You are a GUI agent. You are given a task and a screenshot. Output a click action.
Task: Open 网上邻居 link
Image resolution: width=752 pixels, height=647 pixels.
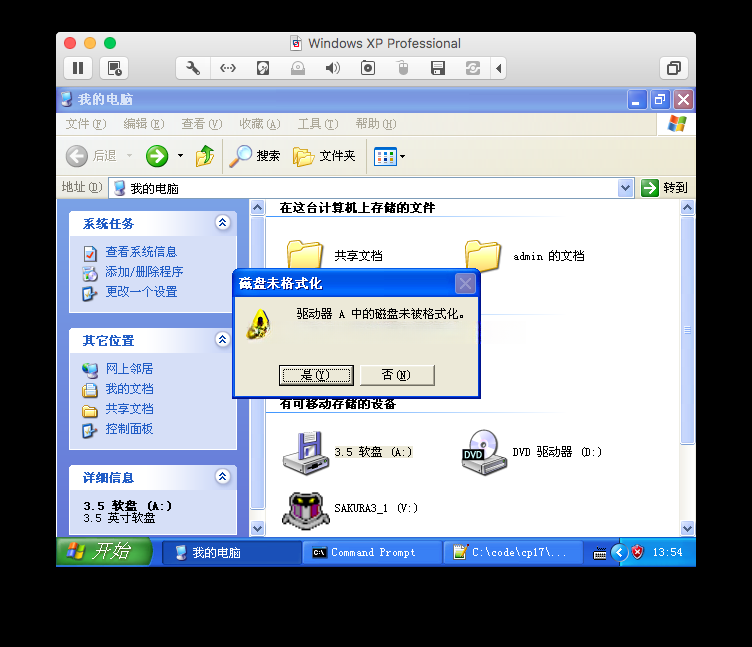coord(129,369)
